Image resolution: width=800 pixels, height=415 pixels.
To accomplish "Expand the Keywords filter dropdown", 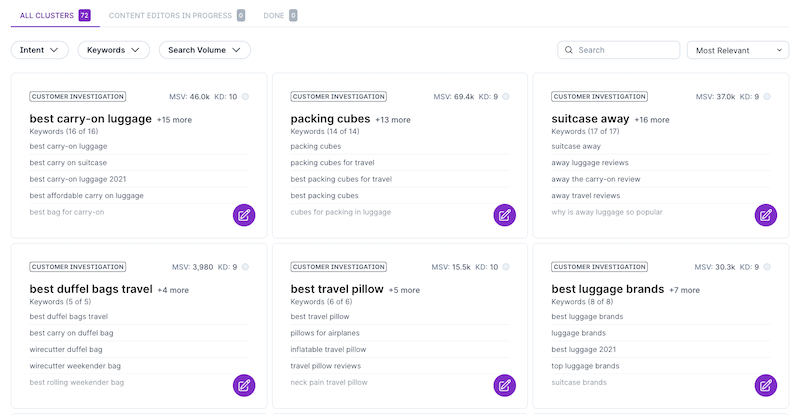I will point(114,50).
